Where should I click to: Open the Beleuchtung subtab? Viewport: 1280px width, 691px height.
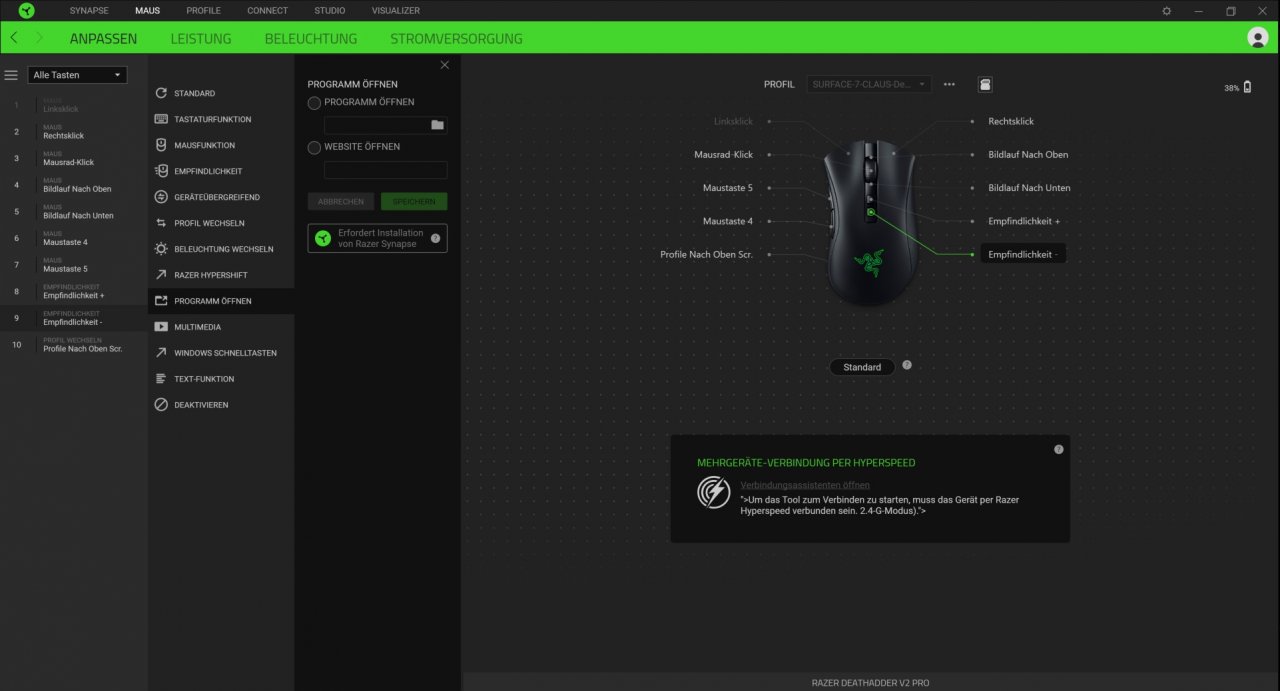tap(311, 38)
